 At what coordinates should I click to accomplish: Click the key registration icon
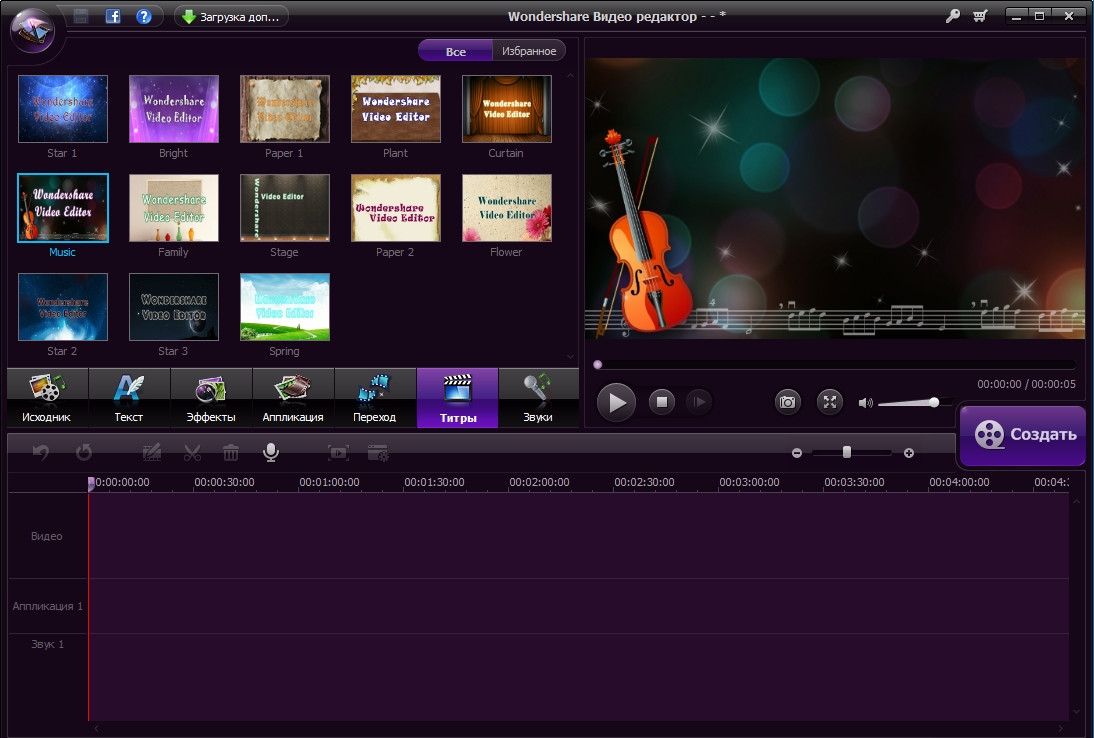(x=952, y=16)
